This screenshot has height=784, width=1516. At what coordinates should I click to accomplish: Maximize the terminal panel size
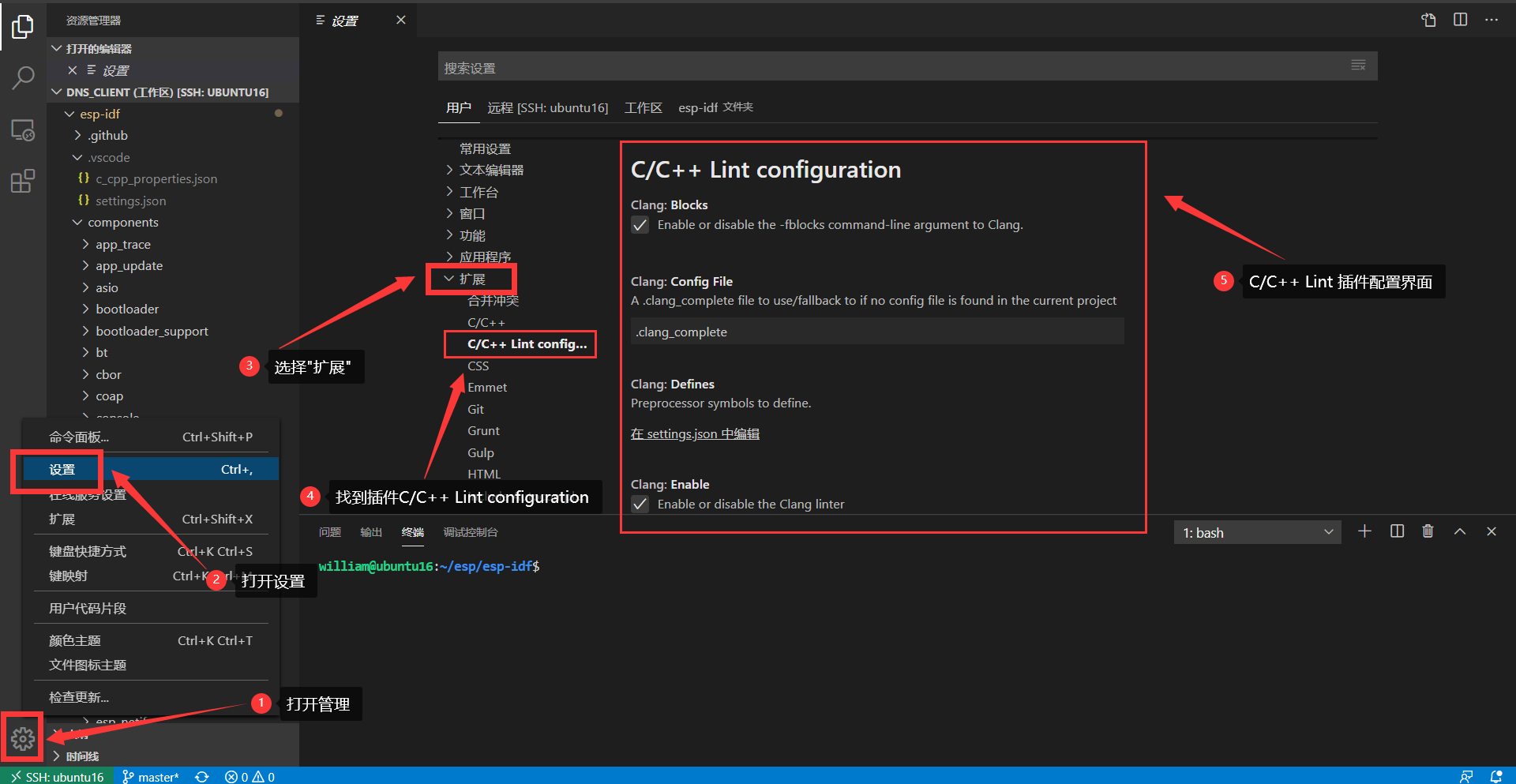point(1460,531)
